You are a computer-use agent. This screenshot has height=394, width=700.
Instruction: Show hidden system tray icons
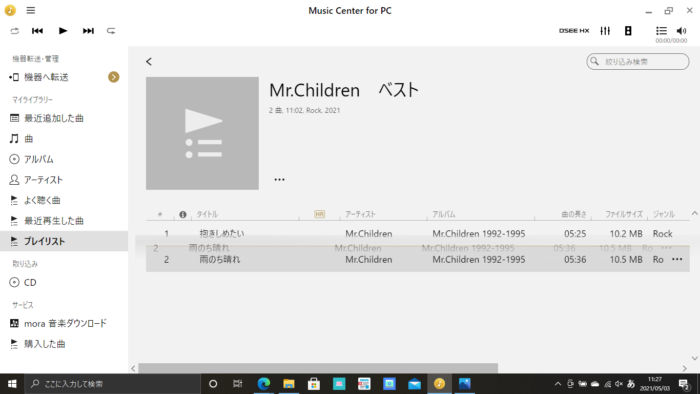pos(558,384)
